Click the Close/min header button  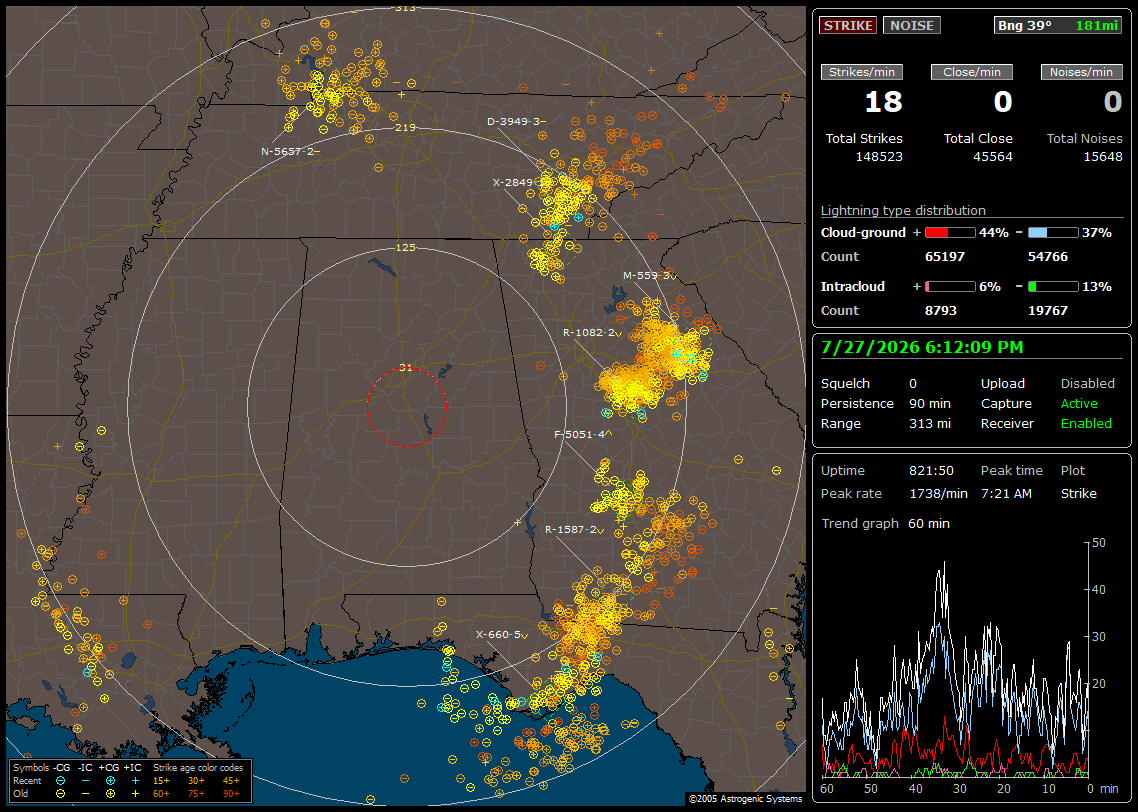coord(972,72)
